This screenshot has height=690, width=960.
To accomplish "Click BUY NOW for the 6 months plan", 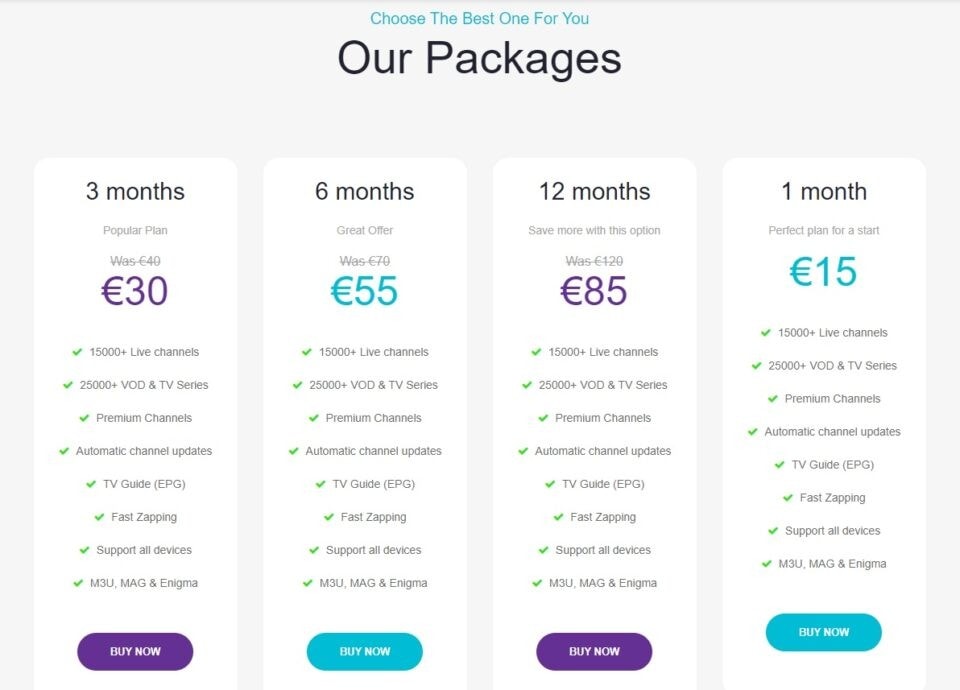I will pos(364,651).
